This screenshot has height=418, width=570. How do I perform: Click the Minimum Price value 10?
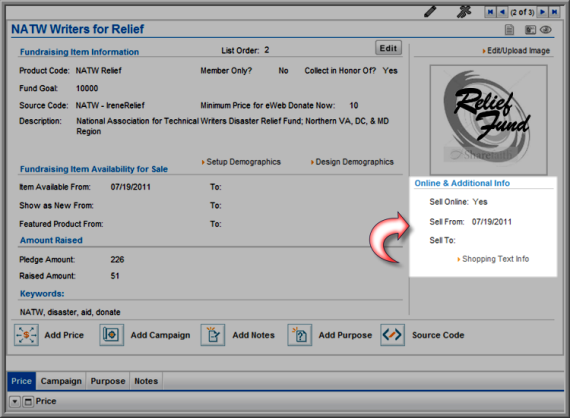(x=354, y=105)
